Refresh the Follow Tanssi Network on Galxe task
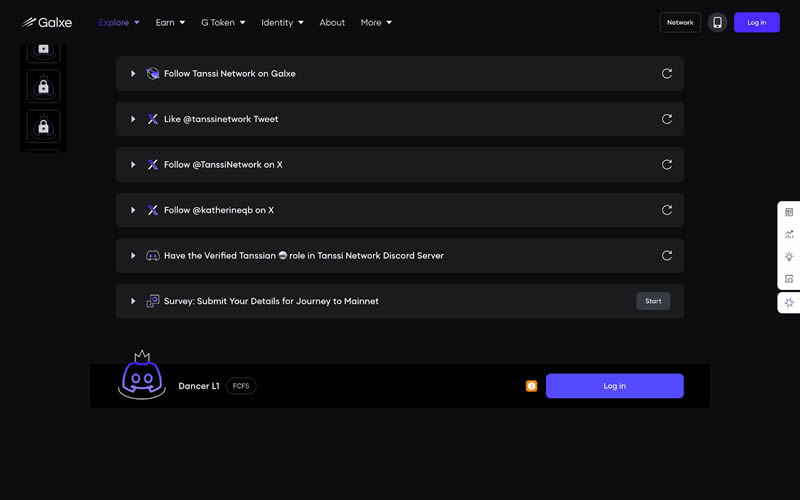This screenshot has width=800, height=500. point(666,73)
